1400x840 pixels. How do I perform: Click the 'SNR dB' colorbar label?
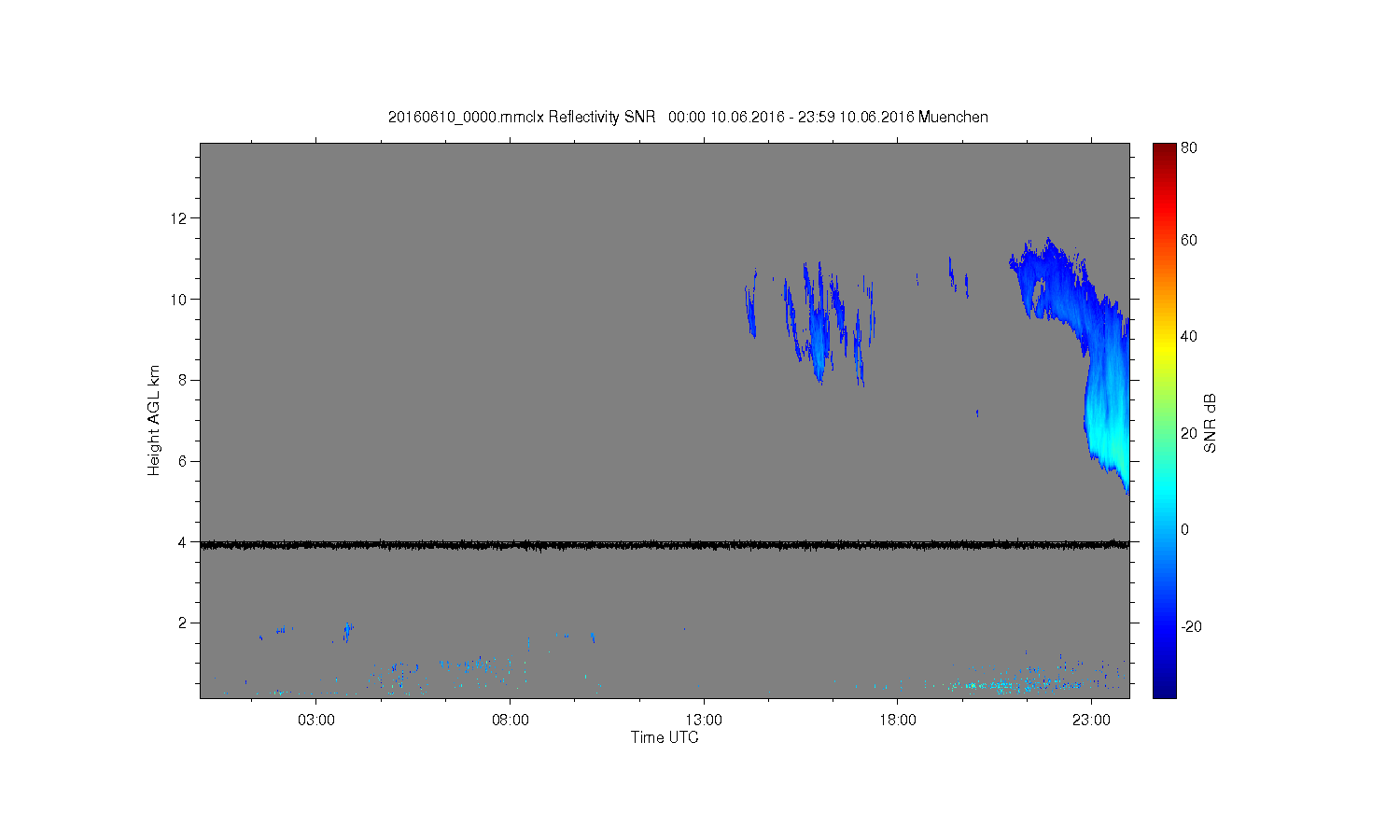[1211, 423]
